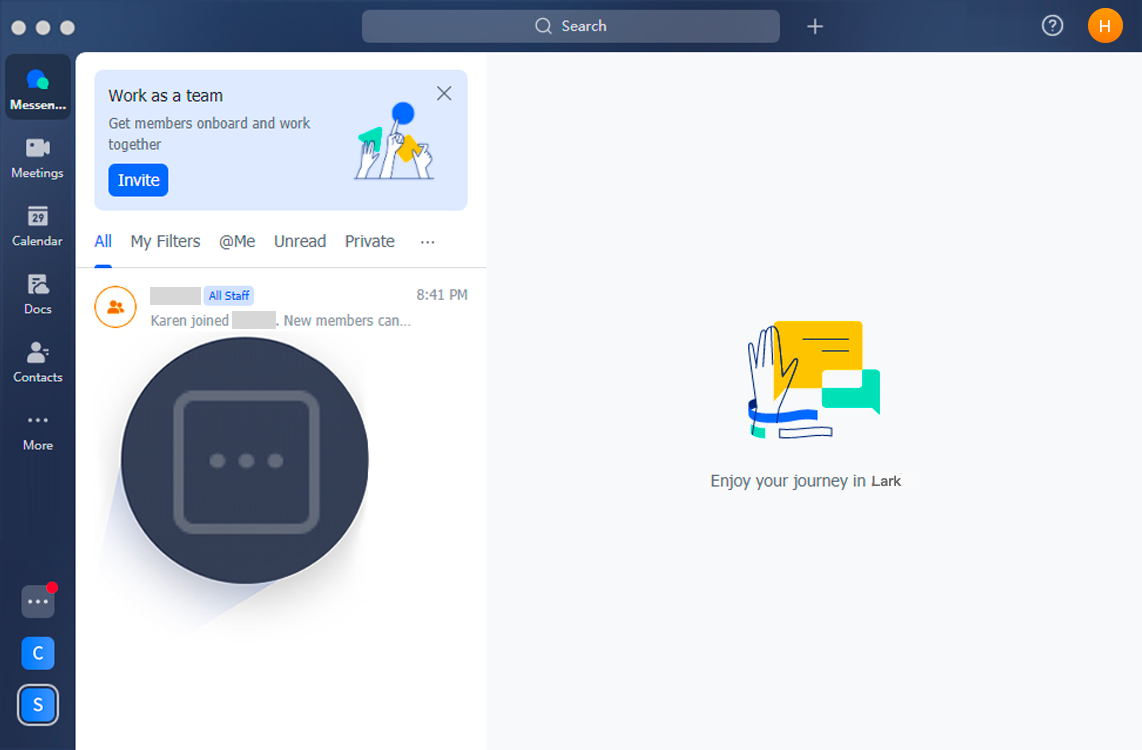Image resolution: width=1142 pixels, height=750 pixels.
Task: Select the S workspace
Action: (x=38, y=705)
